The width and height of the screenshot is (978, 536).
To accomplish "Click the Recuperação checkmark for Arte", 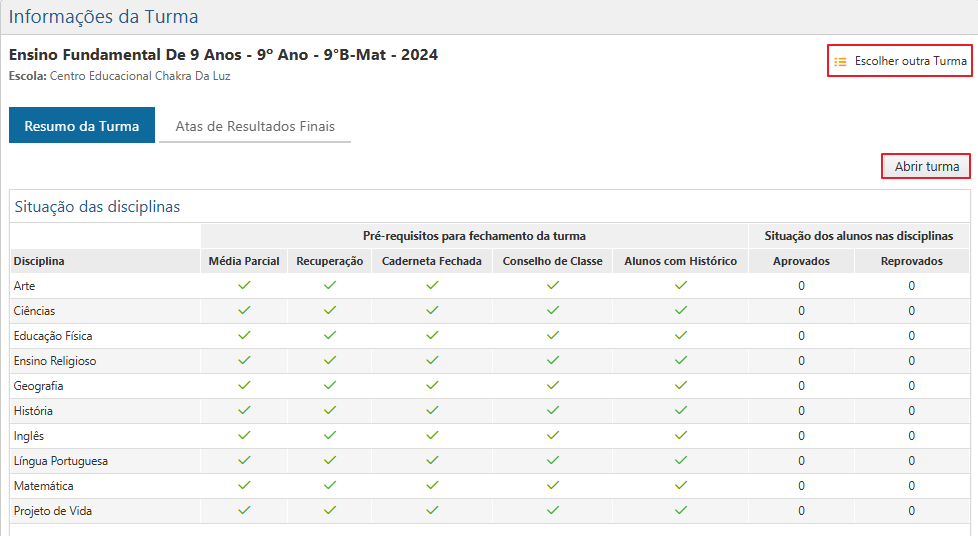I will point(330,285).
